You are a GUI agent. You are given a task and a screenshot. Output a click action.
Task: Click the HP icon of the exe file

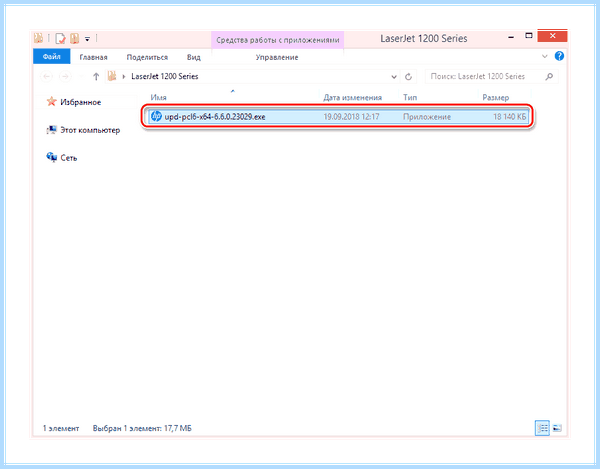tap(156, 116)
